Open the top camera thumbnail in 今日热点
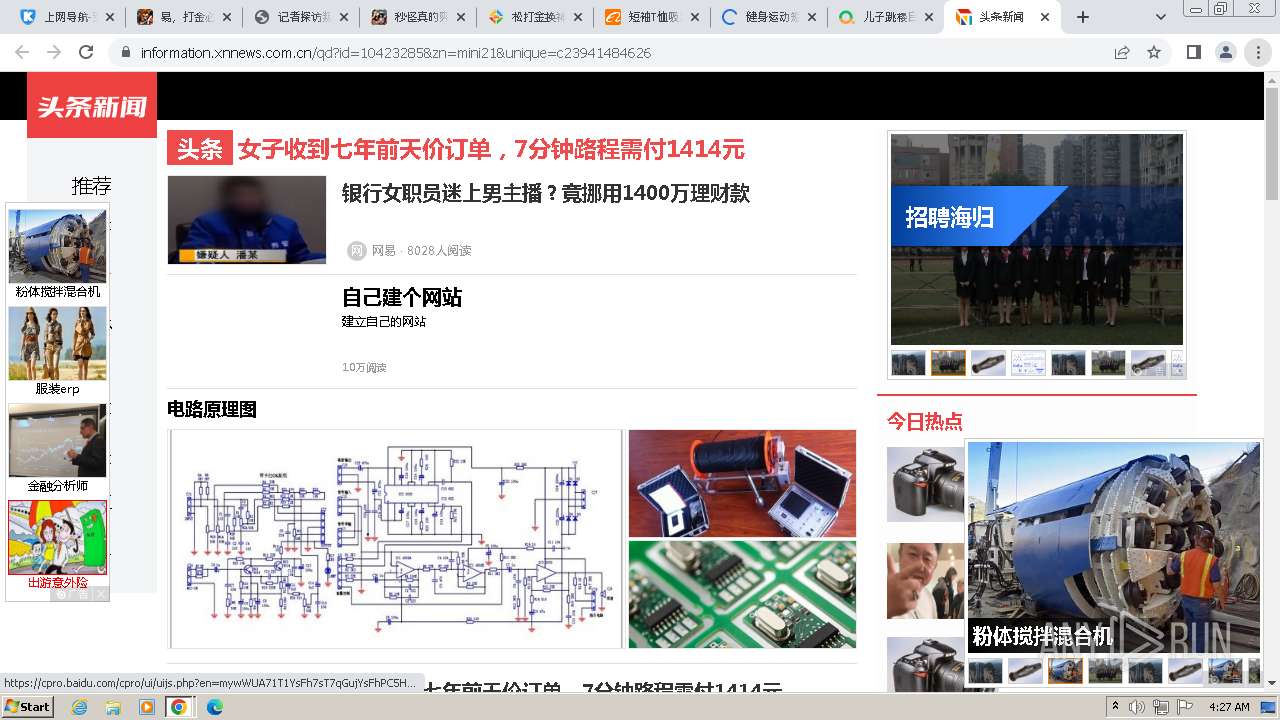The width and height of the screenshot is (1280, 720). pos(925,484)
